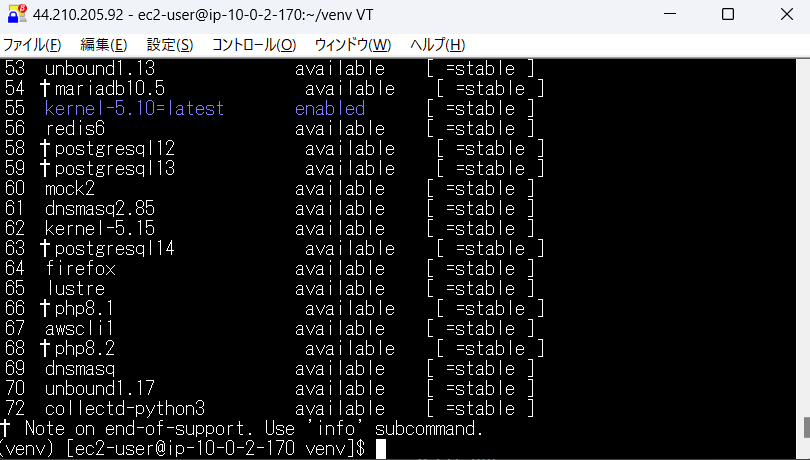
Task: Open the 設定(S) menu
Action: coord(169,45)
